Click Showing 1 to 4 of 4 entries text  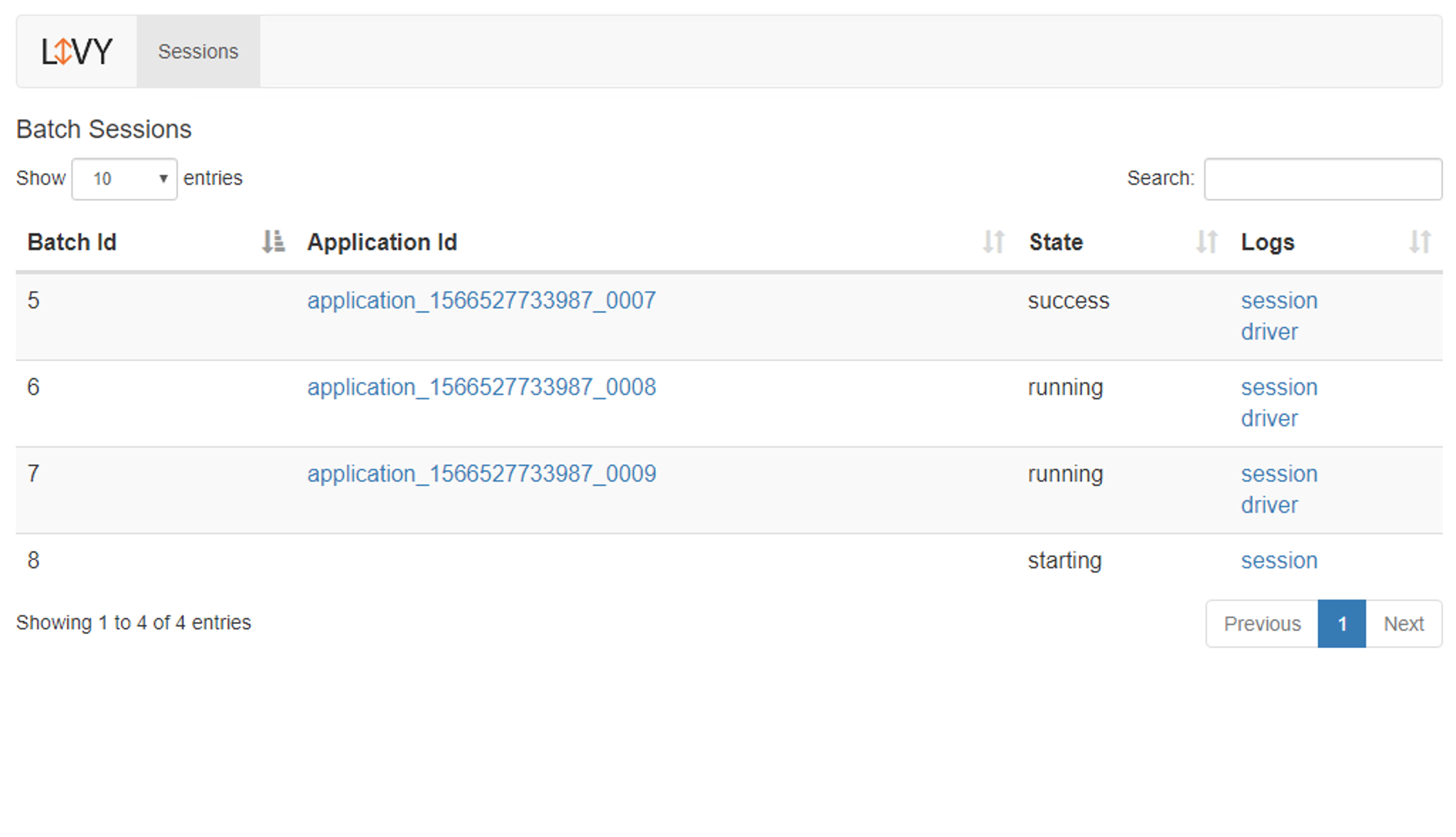[x=134, y=623]
